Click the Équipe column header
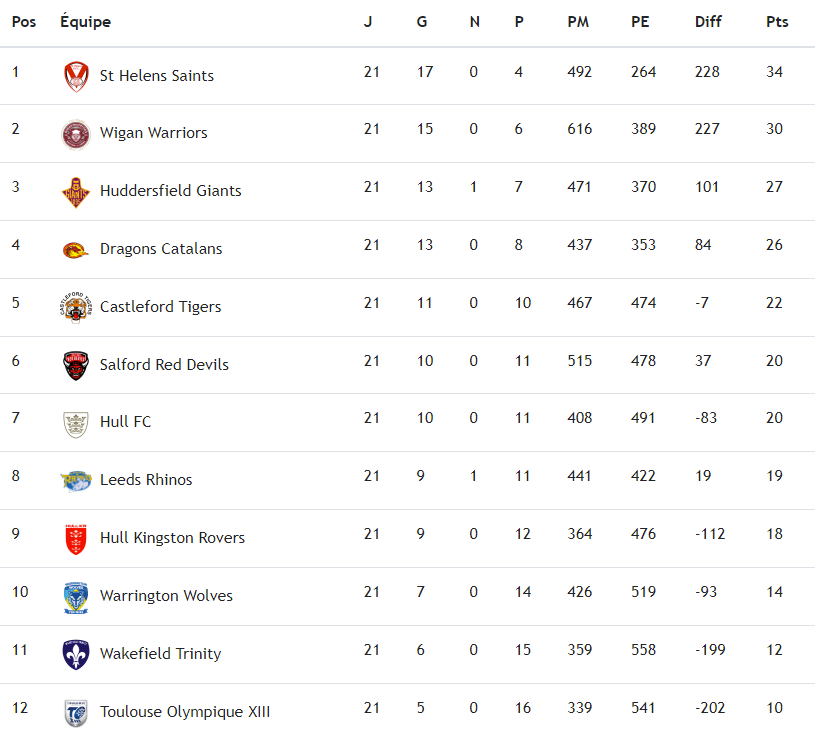 pyautogui.click(x=85, y=22)
